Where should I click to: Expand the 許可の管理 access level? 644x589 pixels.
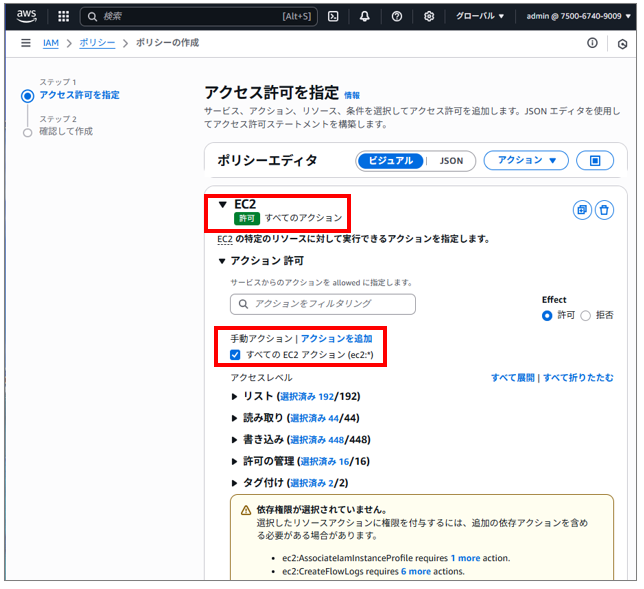click(234, 461)
